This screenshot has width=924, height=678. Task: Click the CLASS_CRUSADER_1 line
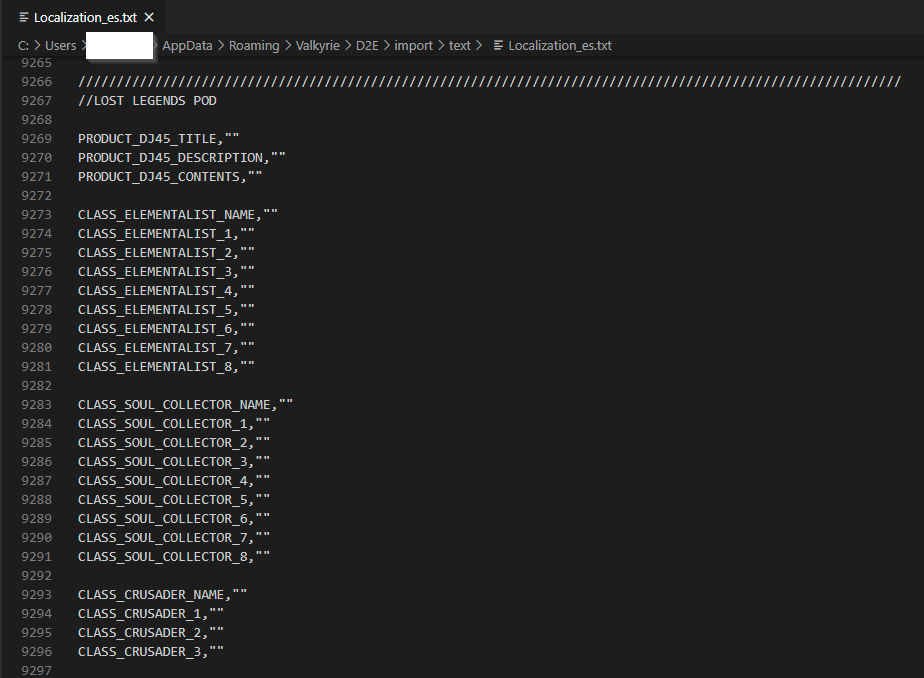pyautogui.click(x=151, y=614)
